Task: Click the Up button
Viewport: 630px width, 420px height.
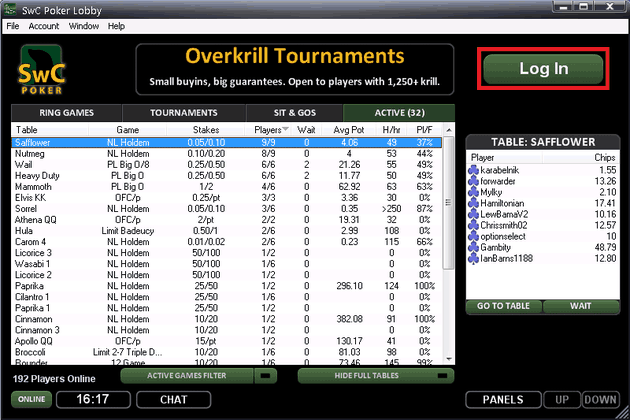Action: [x=562, y=400]
